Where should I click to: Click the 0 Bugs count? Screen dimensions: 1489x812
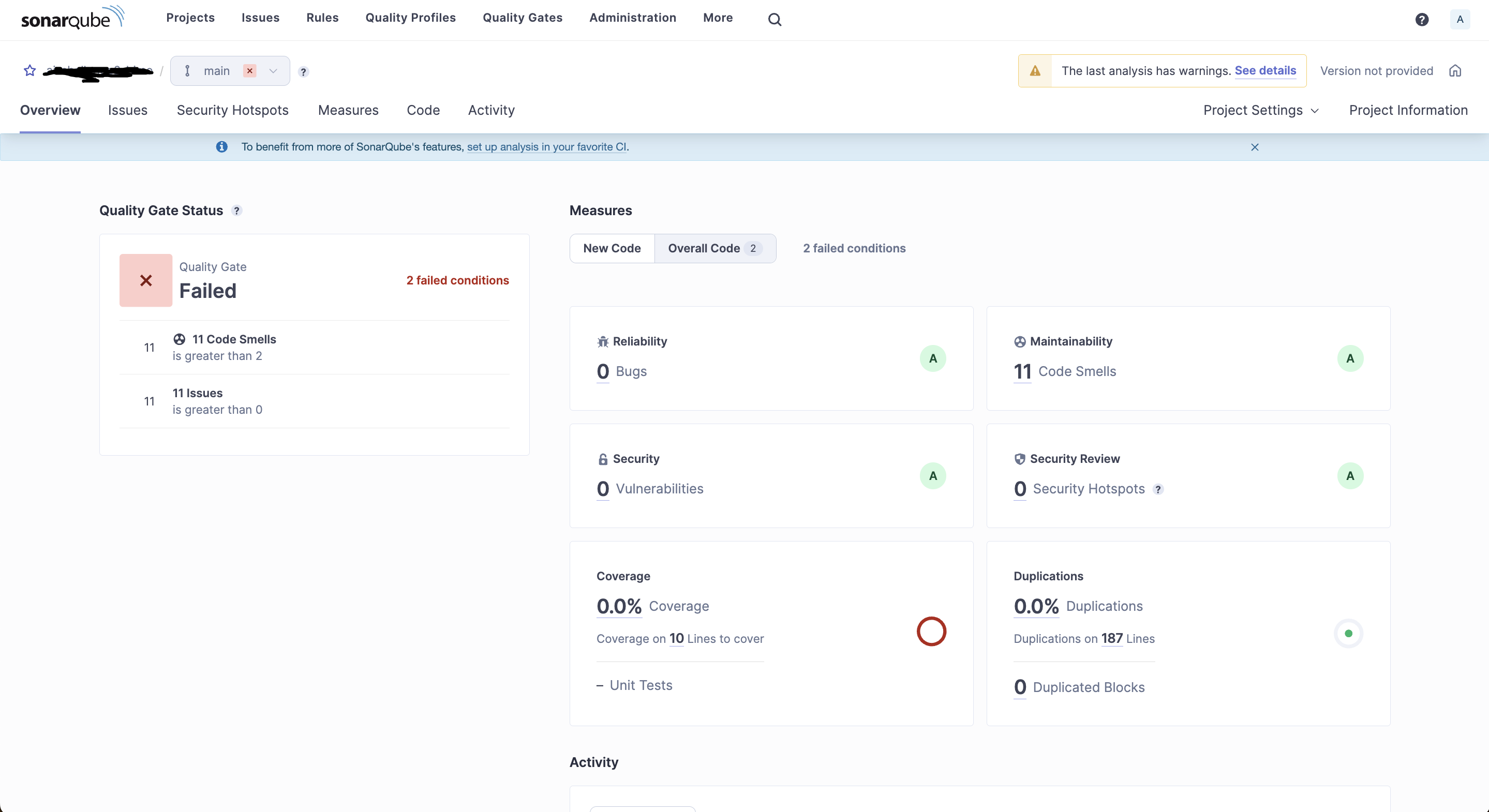[x=603, y=371]
